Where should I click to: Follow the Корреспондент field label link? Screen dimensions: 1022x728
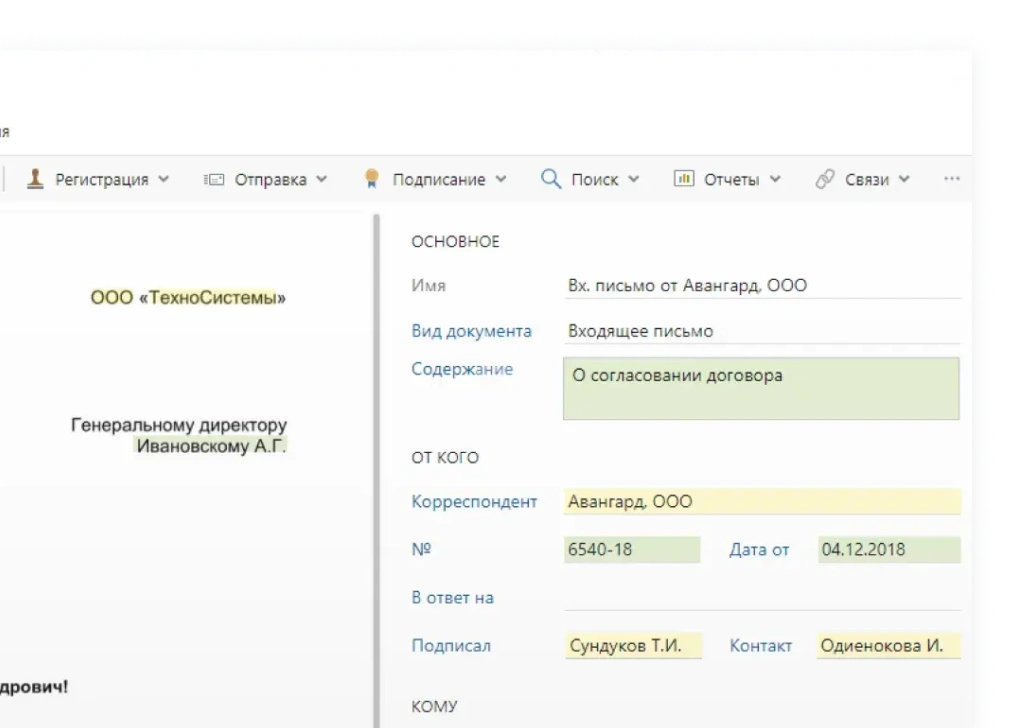tap(474, 502)
